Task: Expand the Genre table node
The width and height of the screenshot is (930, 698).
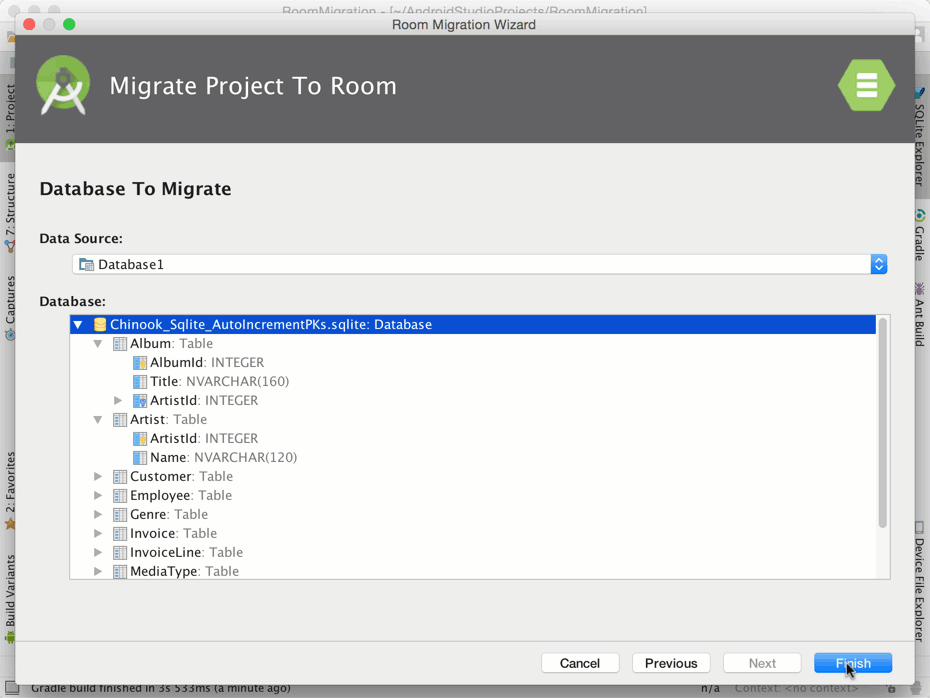Action: (98, 514)
